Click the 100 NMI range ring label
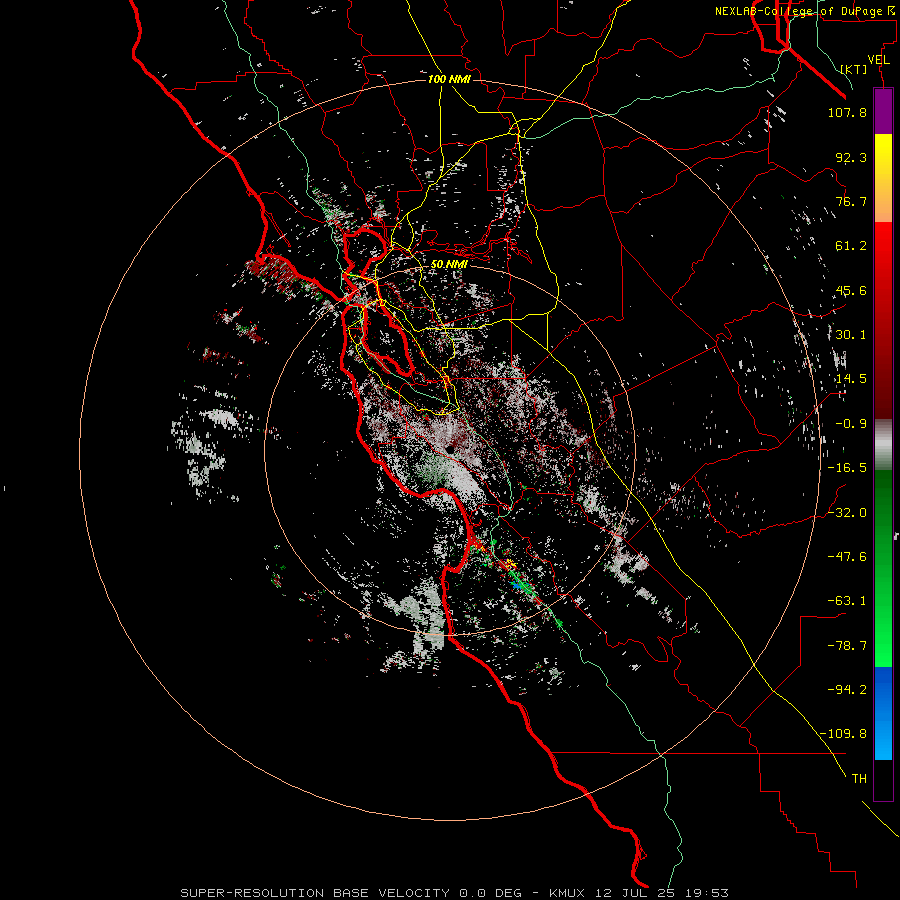 449,79
